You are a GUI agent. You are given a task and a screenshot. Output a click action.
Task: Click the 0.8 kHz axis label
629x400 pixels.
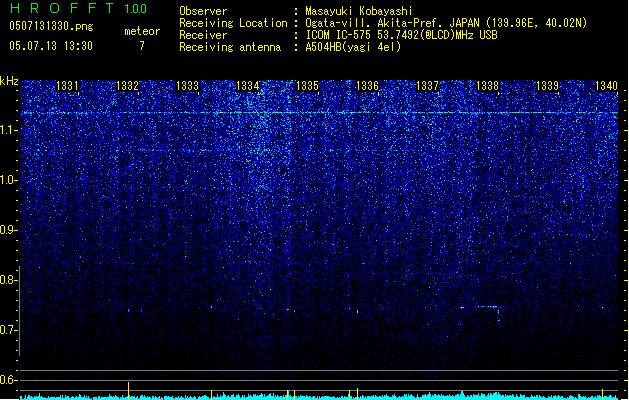8,280
